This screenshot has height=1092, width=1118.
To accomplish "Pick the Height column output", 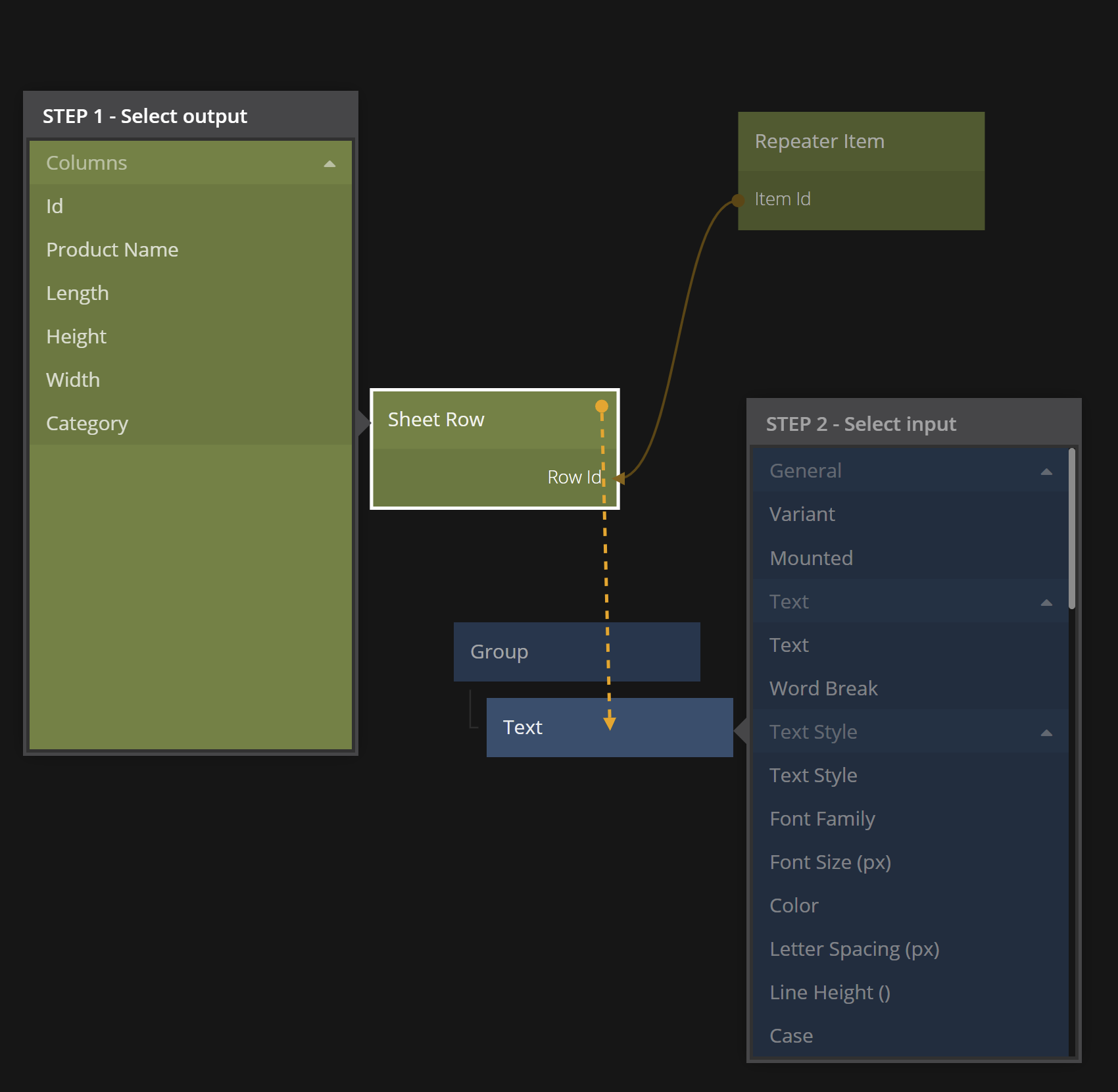I will coord(76,337).
